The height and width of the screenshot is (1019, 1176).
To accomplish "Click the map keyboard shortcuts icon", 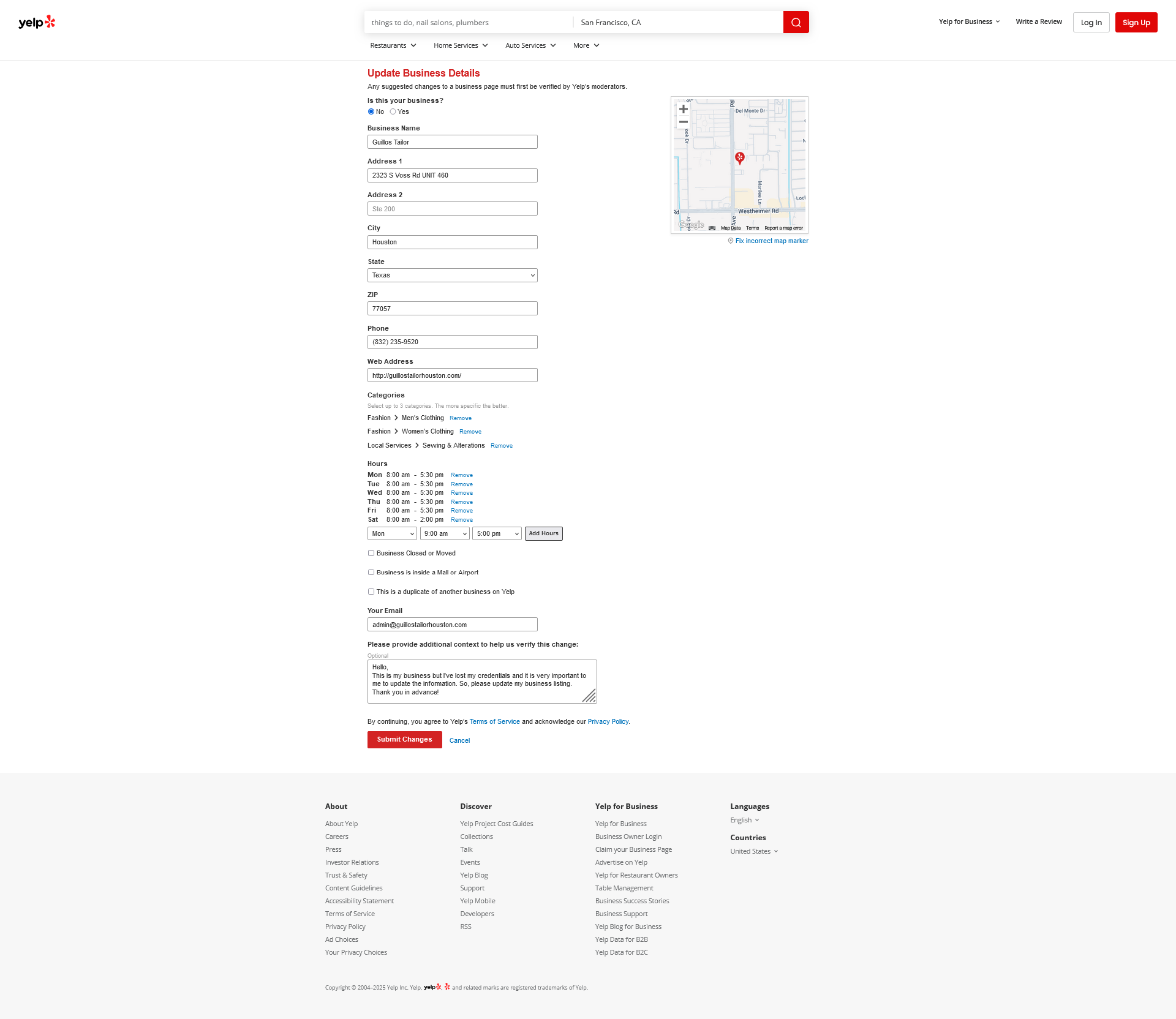I will [x=712, y=228].
